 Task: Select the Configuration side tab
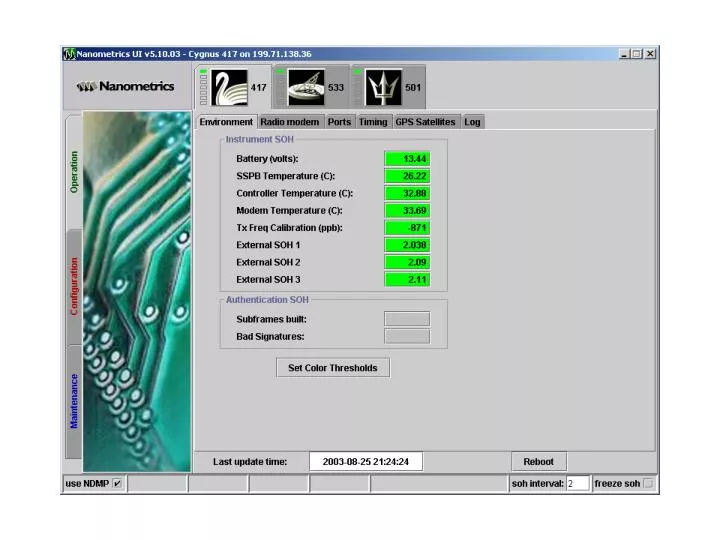74,287
